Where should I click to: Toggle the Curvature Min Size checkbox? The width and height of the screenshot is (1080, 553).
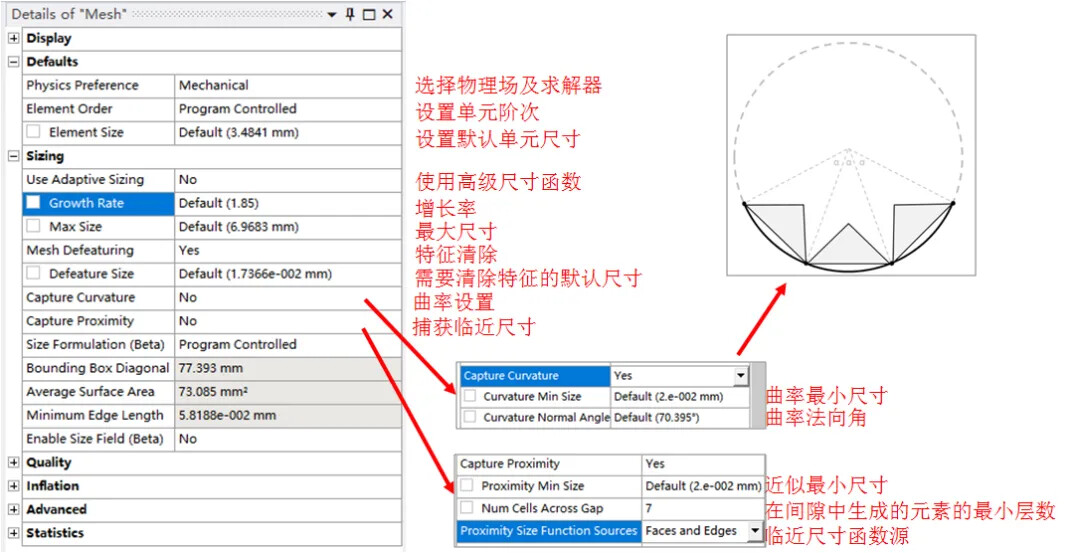(469, 396)
